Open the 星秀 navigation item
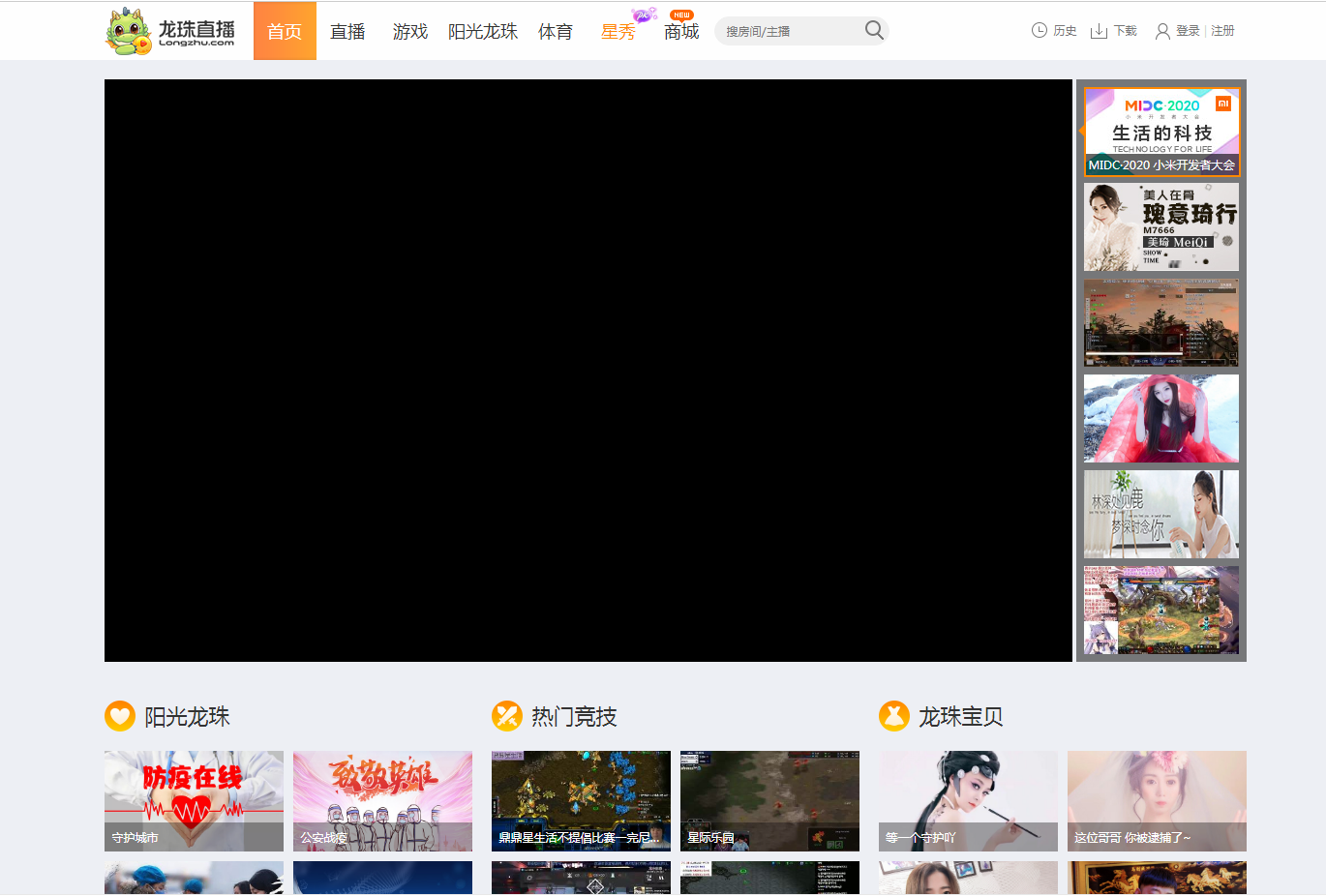Viewport: 1326px width, 896px height. click(618, 31)
